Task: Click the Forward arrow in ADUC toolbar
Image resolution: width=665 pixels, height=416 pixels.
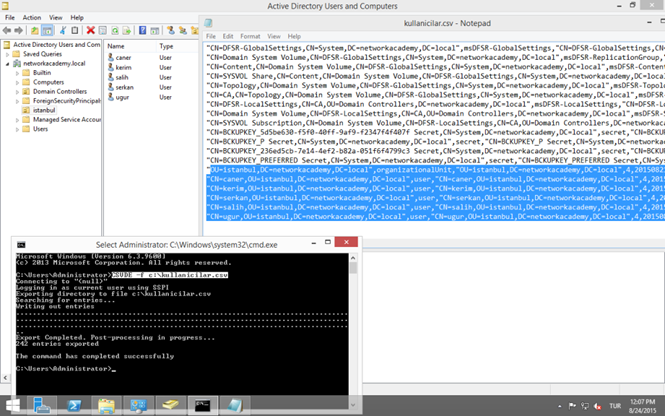Action: pos(18,31)
